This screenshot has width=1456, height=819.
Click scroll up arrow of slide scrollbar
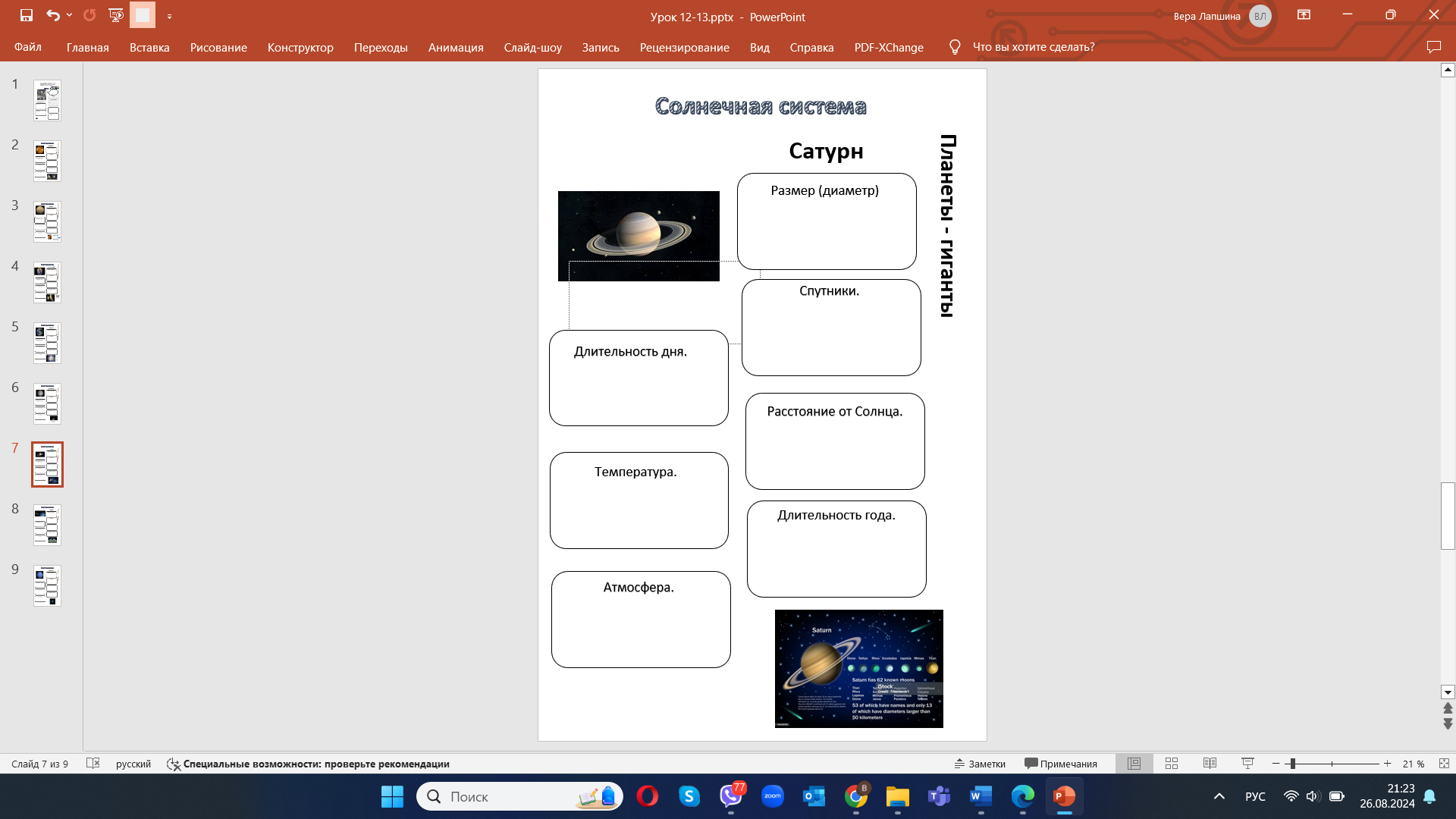(1448, 70)
